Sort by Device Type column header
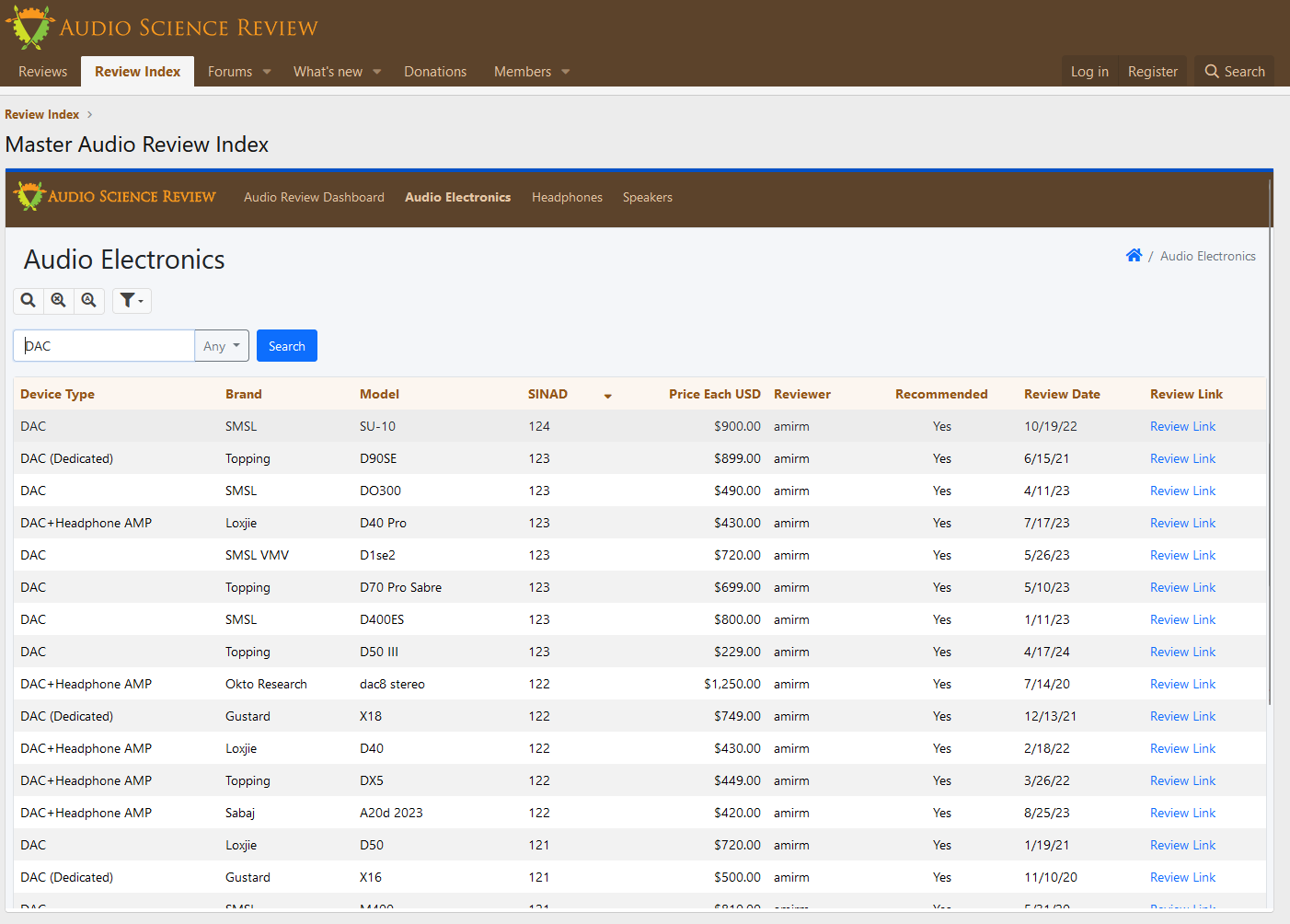The width and height of the screenshot is (1290, 924). 57,394
